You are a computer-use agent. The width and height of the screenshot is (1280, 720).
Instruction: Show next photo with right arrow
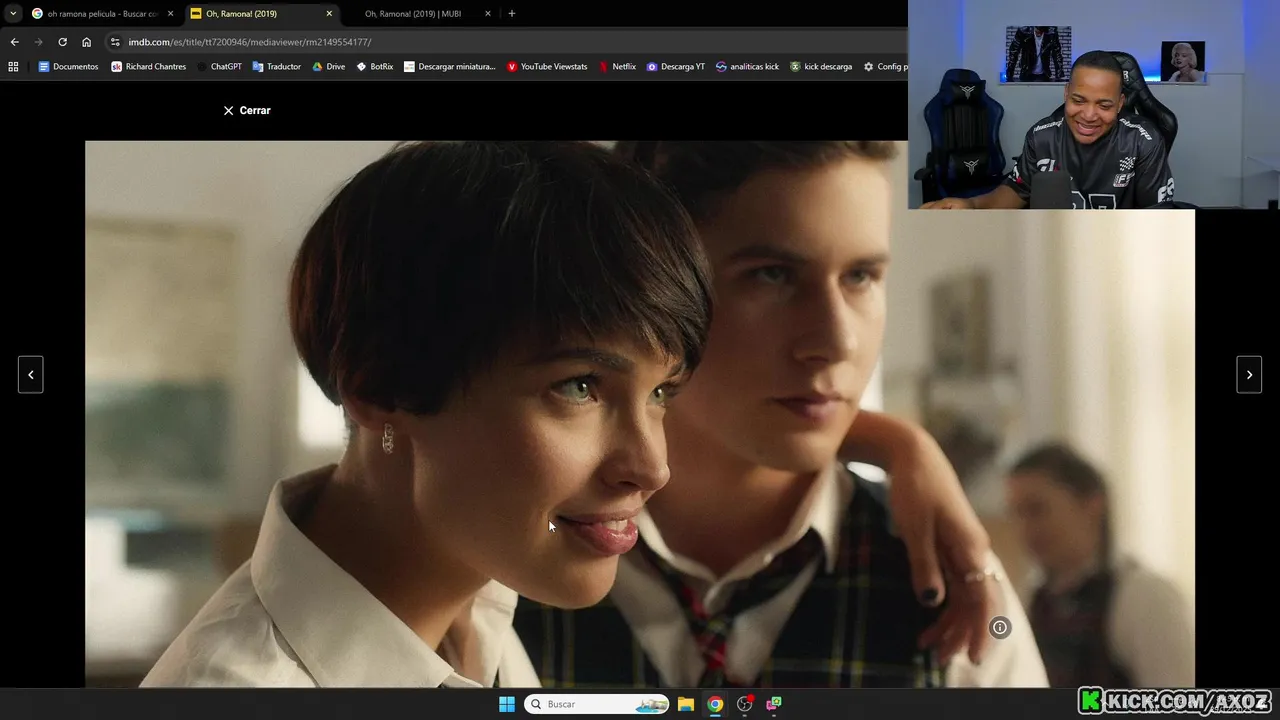pyautogui.click(x=1249, y=375)
